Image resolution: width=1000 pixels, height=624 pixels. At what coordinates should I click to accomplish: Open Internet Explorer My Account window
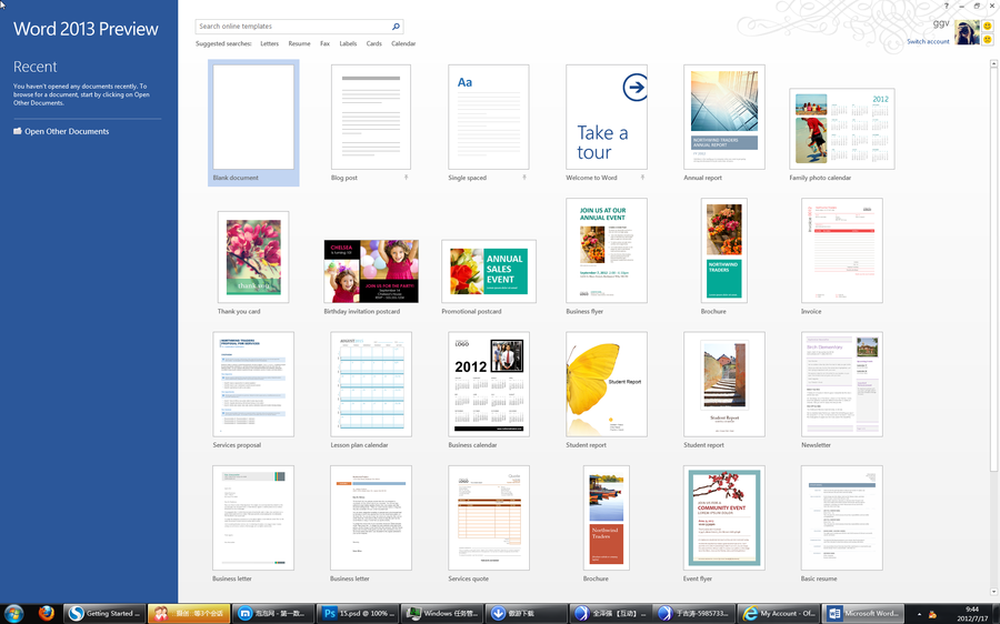[x=778, y=613]
